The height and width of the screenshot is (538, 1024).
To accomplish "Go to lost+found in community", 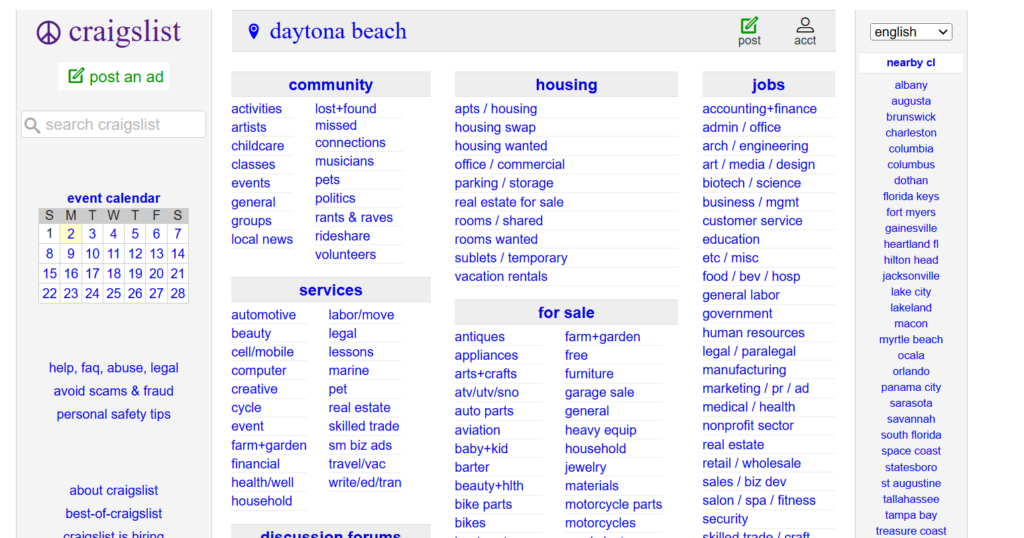I will [x=345, y=109].
